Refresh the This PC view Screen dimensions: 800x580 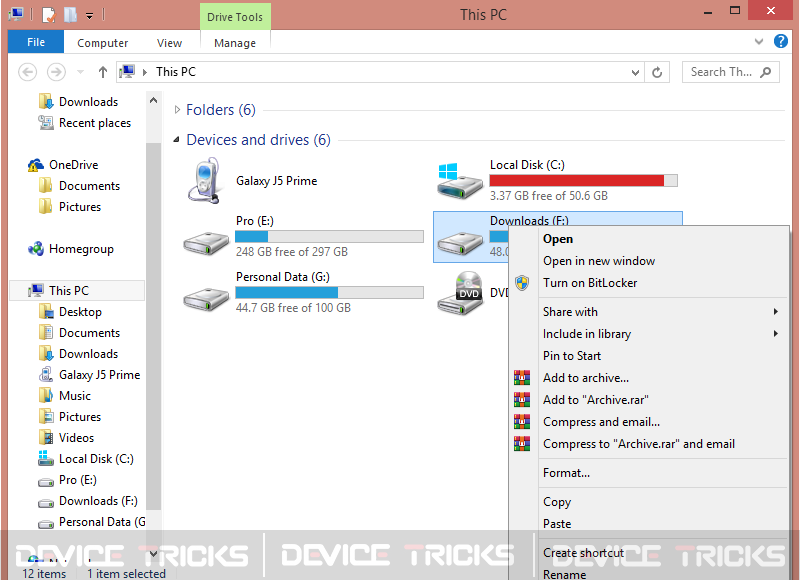pyautogui.click(x=657, y=72)
